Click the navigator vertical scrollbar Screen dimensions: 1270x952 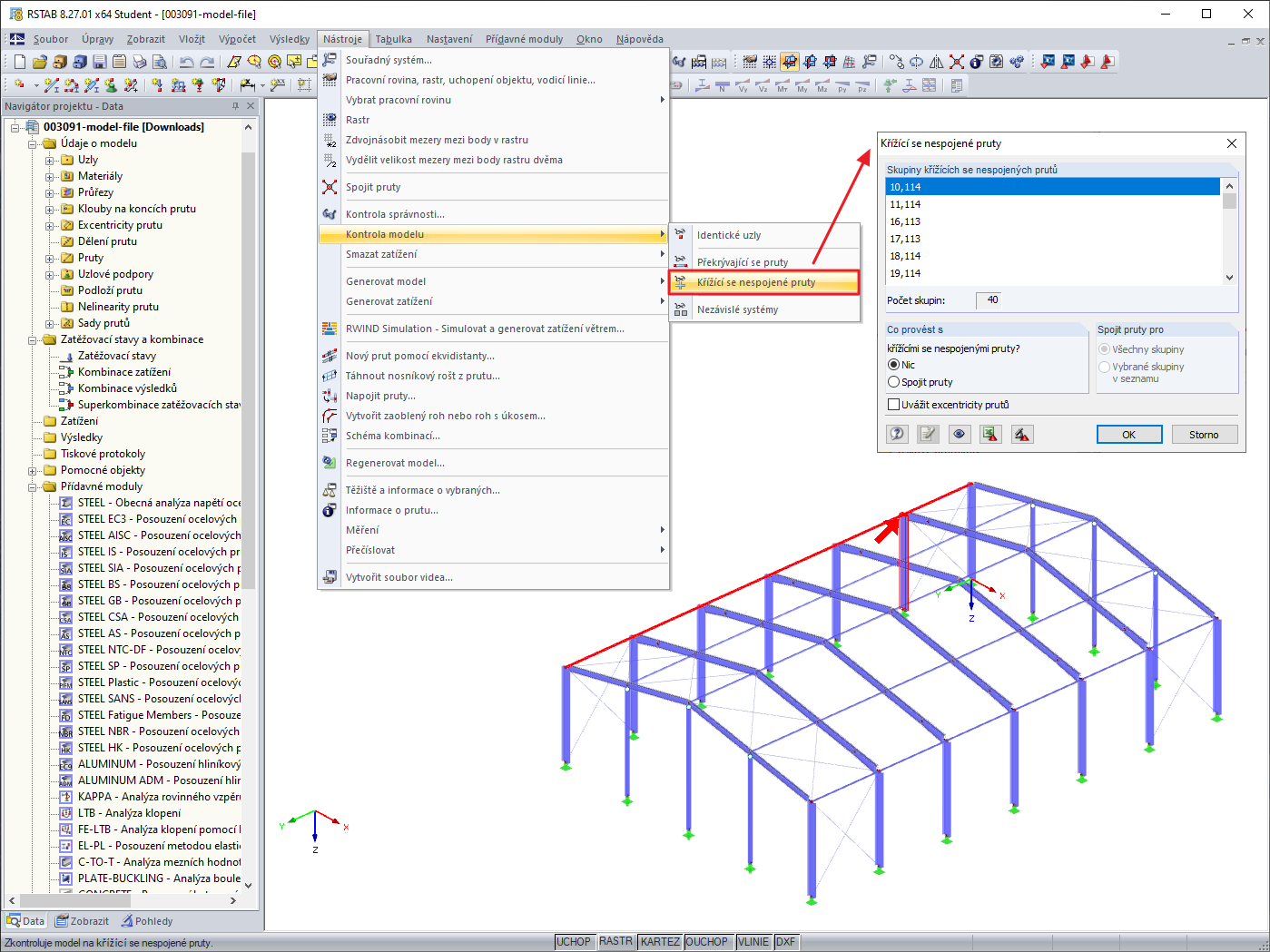click(248, 505)
